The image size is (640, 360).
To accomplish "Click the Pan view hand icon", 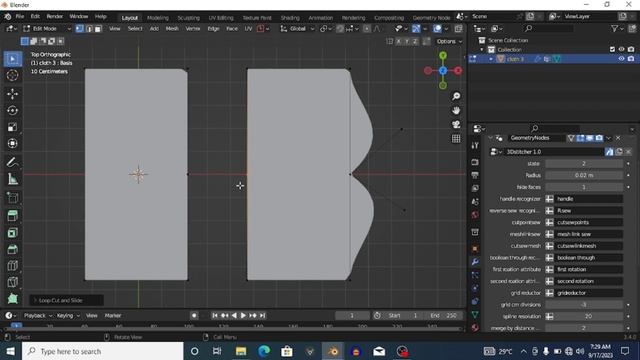I will coord(456,110).
